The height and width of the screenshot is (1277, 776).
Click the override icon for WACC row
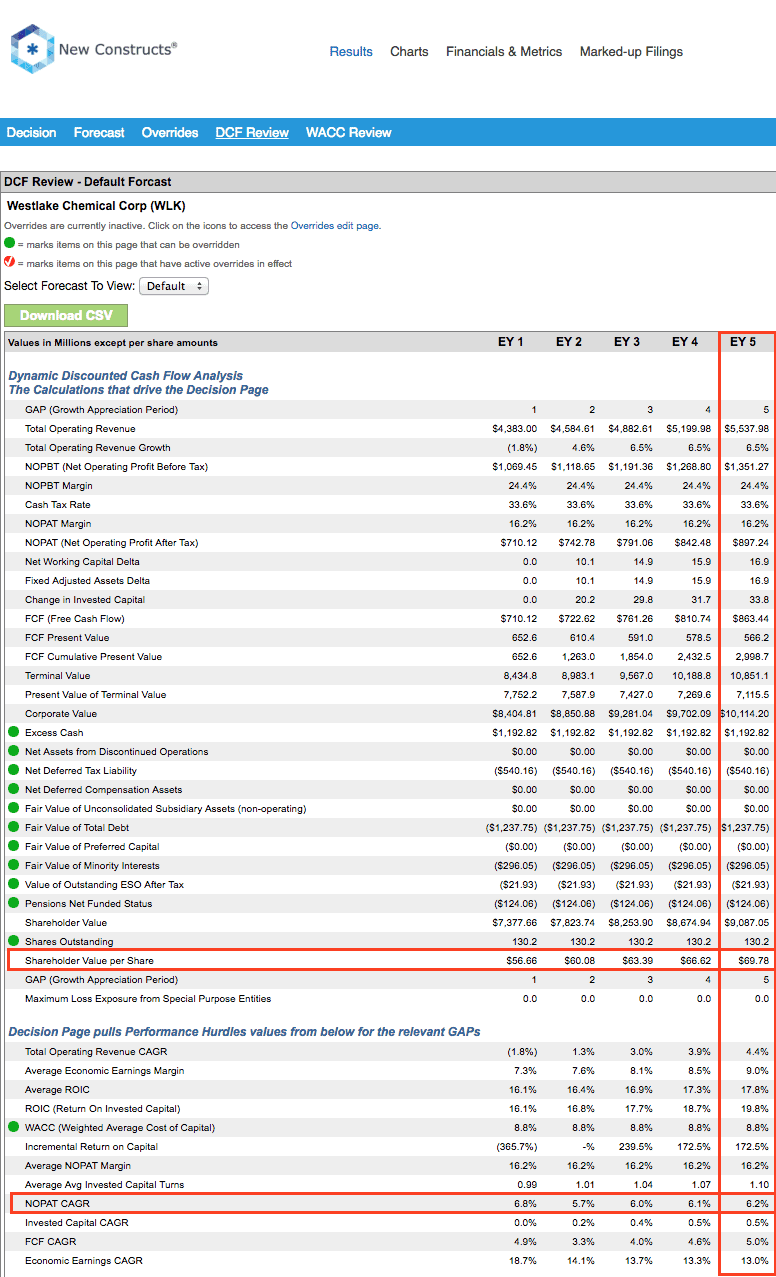[14, 1128]
